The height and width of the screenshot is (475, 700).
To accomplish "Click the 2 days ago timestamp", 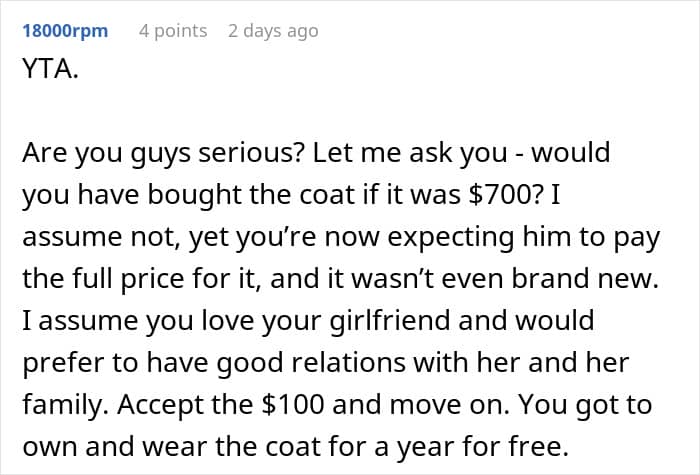I will pos(273,31).
